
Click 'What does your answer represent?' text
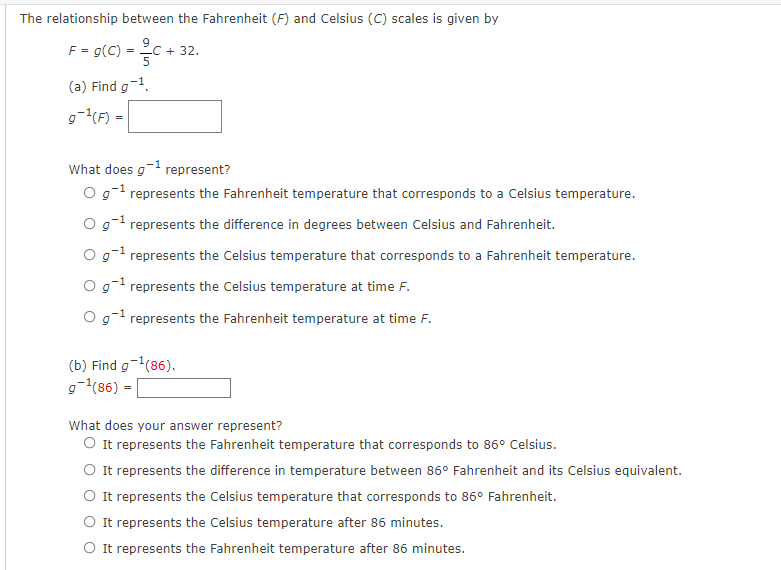pyautogui.click(x=175, y=425)
